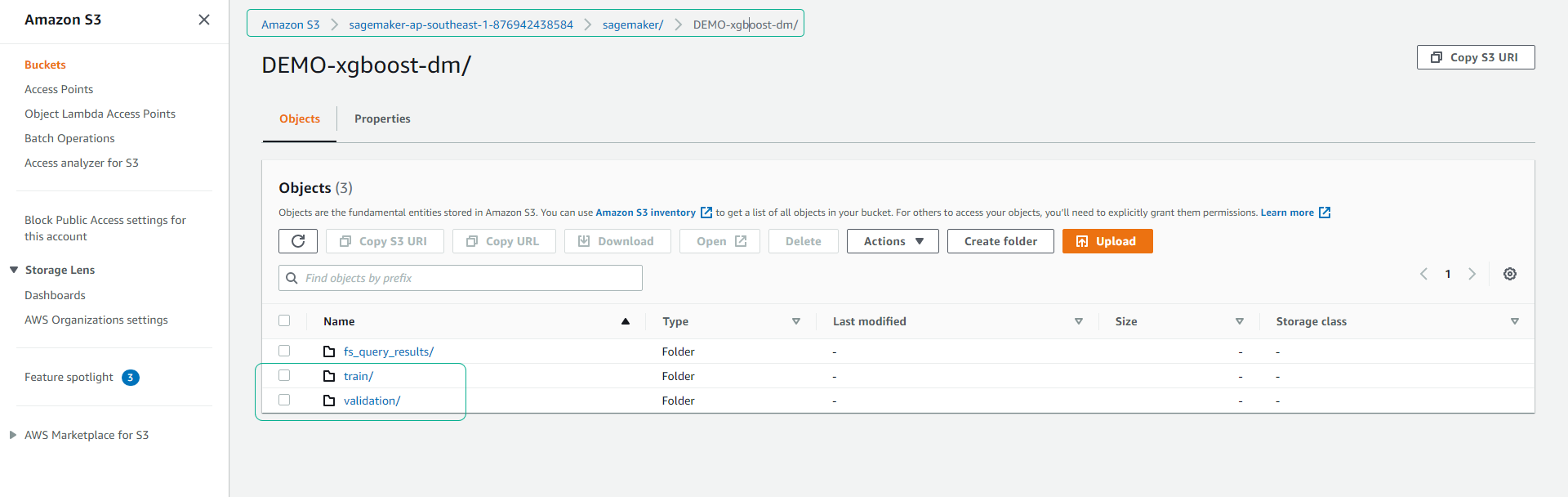Click the Feature spotlight badge 3
This screenshot has width=1568, height=497.
click(x=131, y=378)
